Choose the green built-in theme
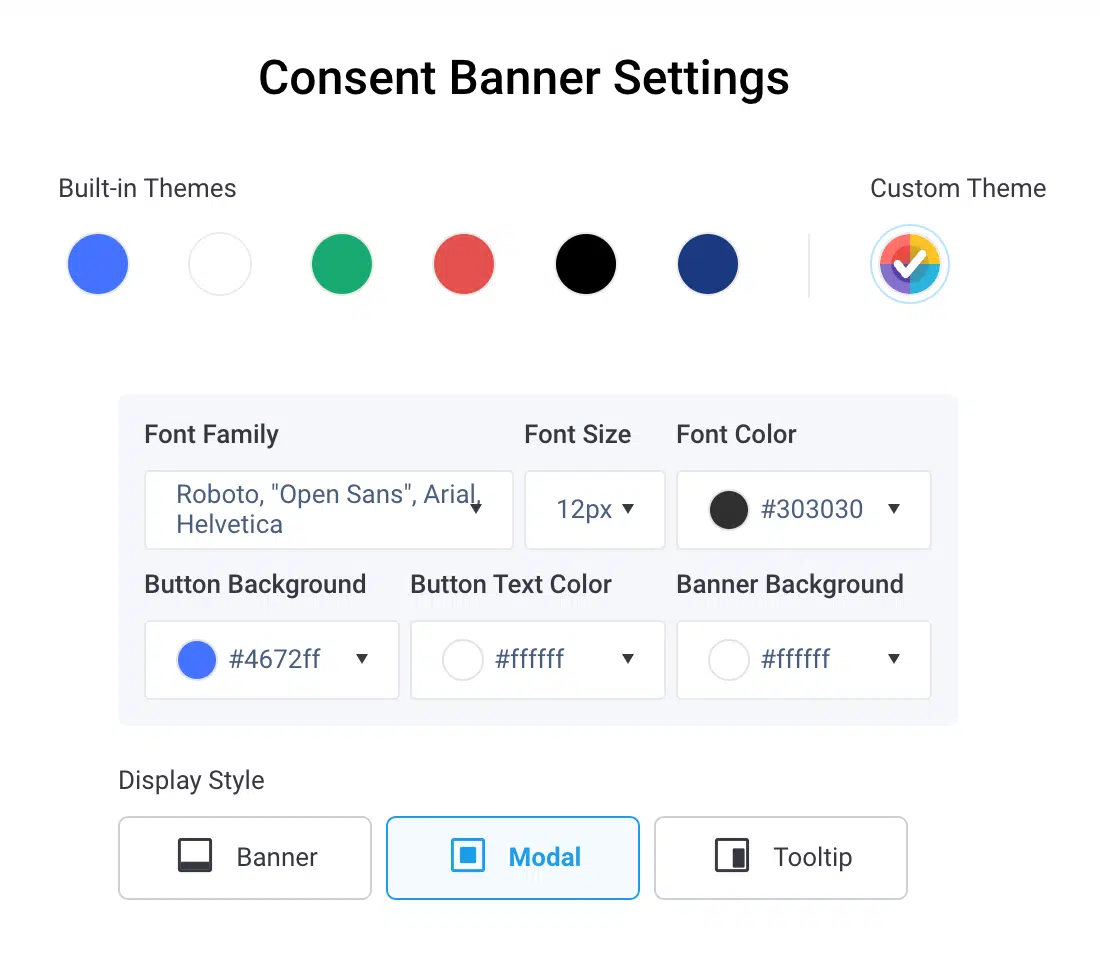Viewport: 1100px width, 966px height. click(341, 263)
